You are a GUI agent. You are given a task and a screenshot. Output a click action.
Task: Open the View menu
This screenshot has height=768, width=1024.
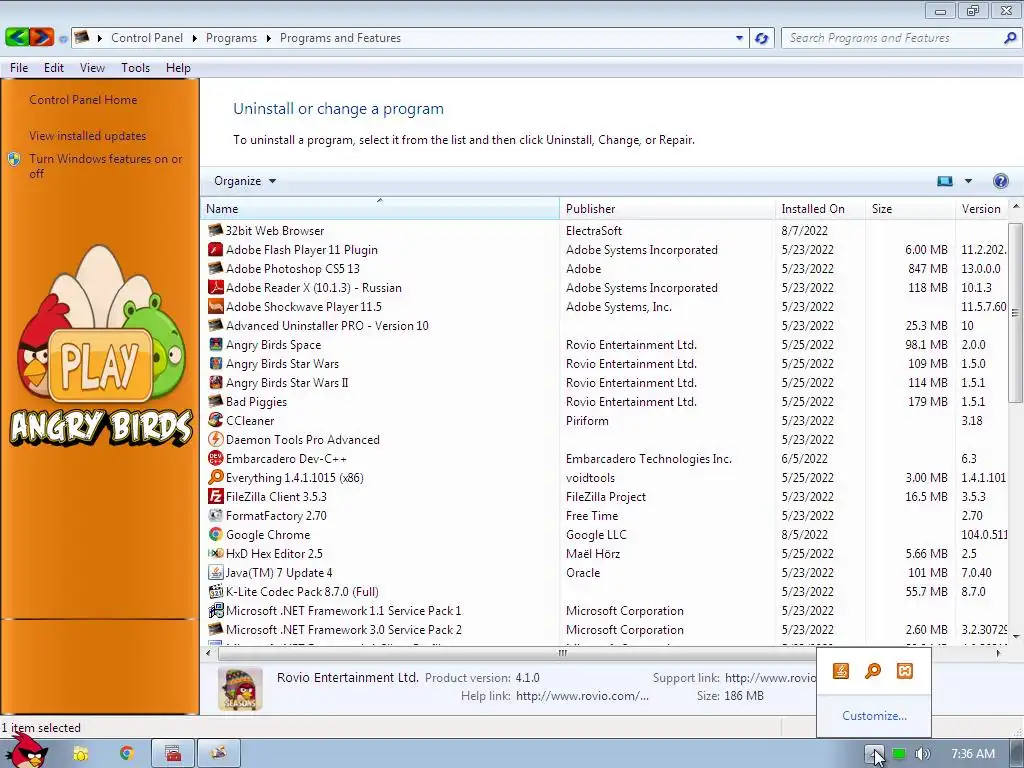point(92,68)
